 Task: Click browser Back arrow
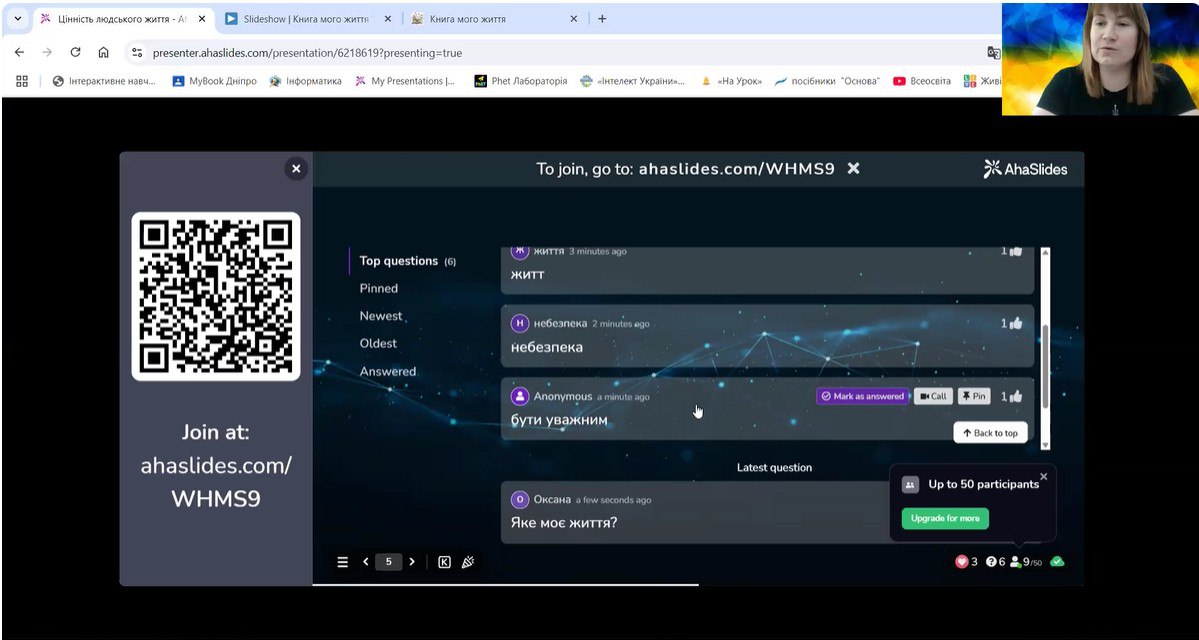point(20,53)
